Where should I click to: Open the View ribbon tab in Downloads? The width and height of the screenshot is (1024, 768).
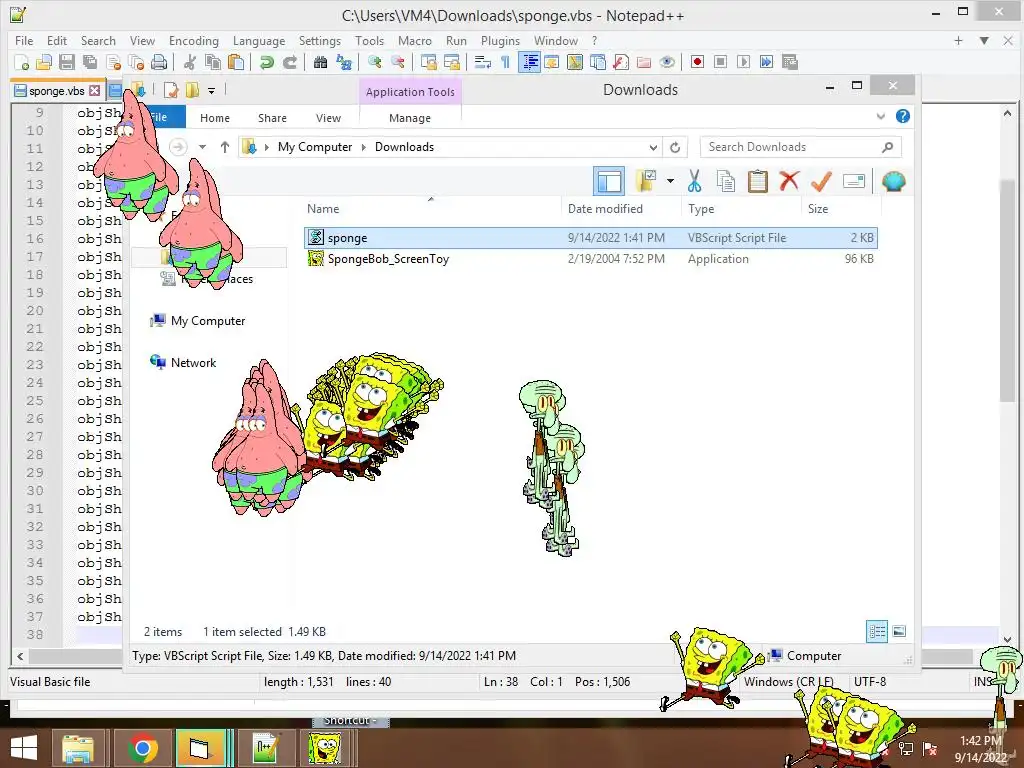(328, 118)
